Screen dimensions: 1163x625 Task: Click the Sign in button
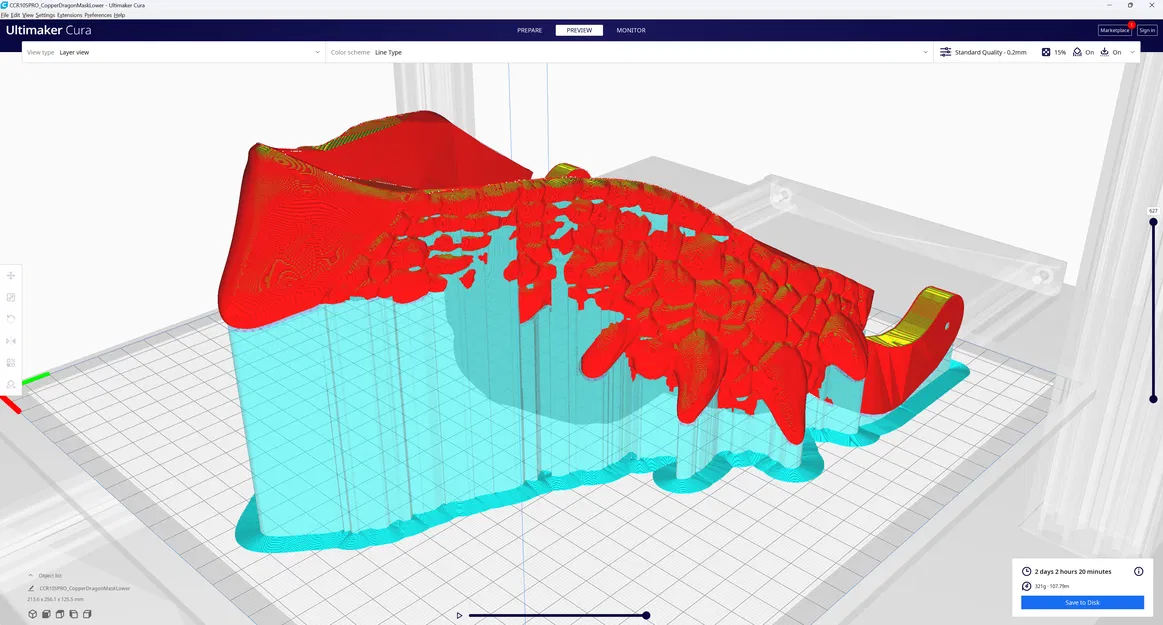click(x=1147, y=30)
